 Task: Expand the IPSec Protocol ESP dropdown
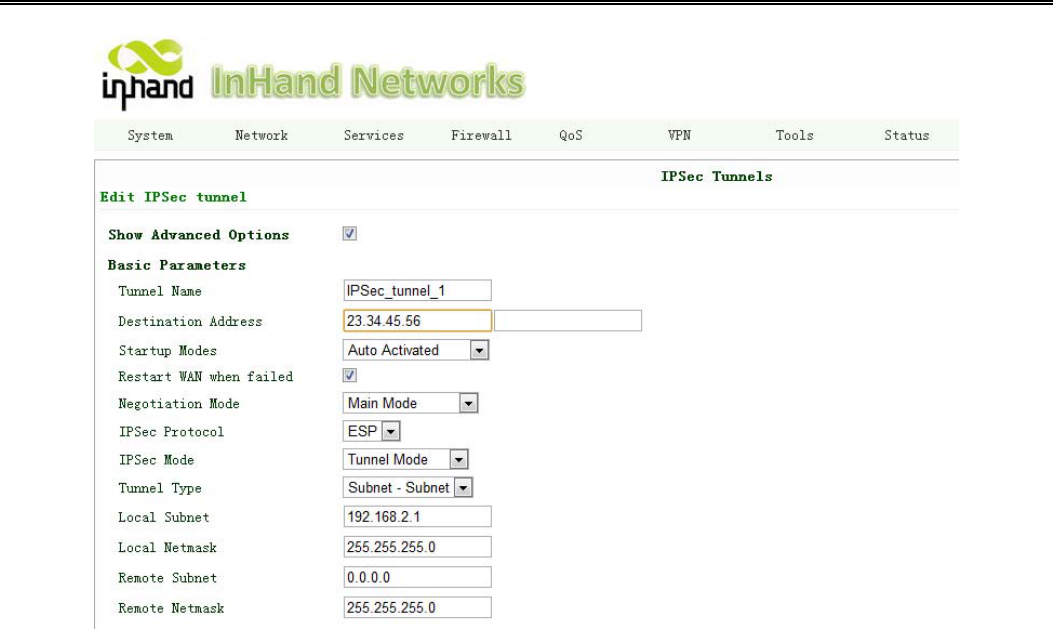(x=371, y=431)
